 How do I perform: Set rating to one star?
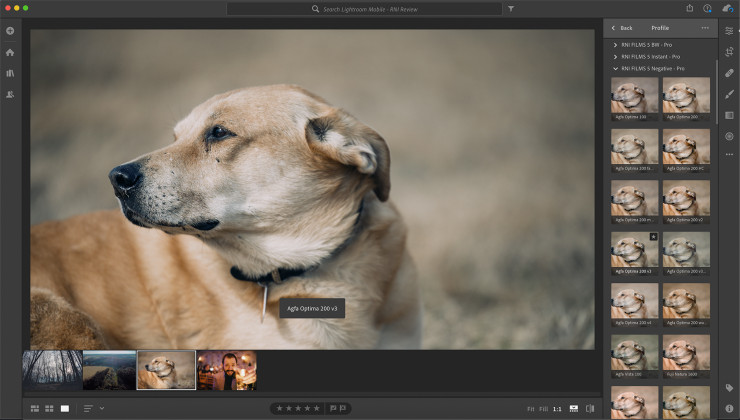(x=279, y=408)
